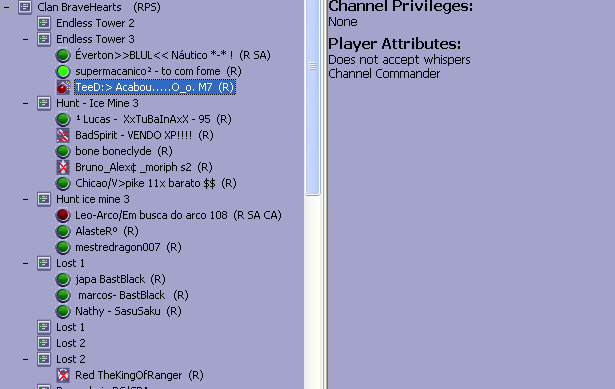Click the green icon beside Nathy - SasuSaku
The height and width of the screenshot is (389, 615).
tap(63, 311)
